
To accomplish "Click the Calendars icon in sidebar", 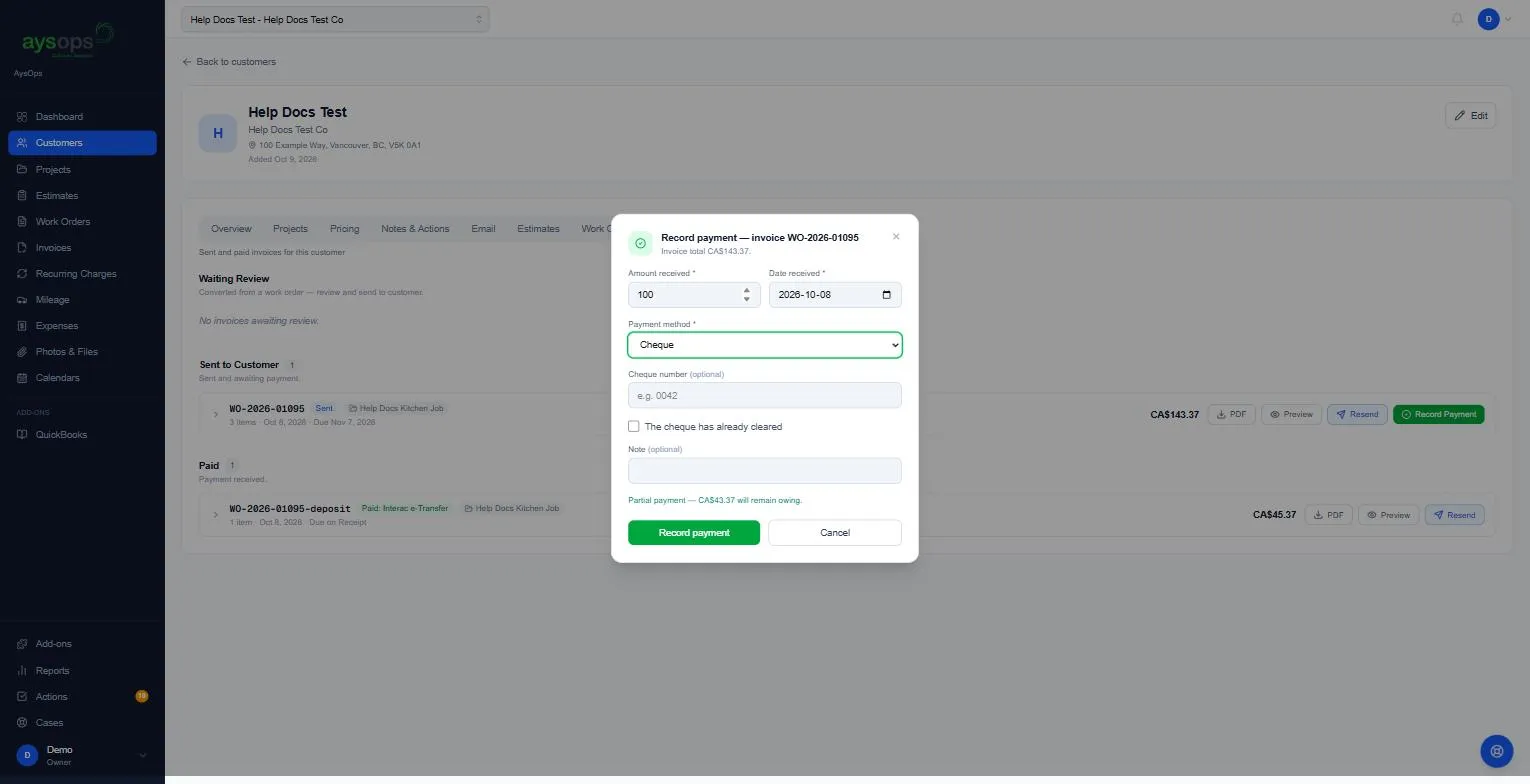I will tap(22, 378).
